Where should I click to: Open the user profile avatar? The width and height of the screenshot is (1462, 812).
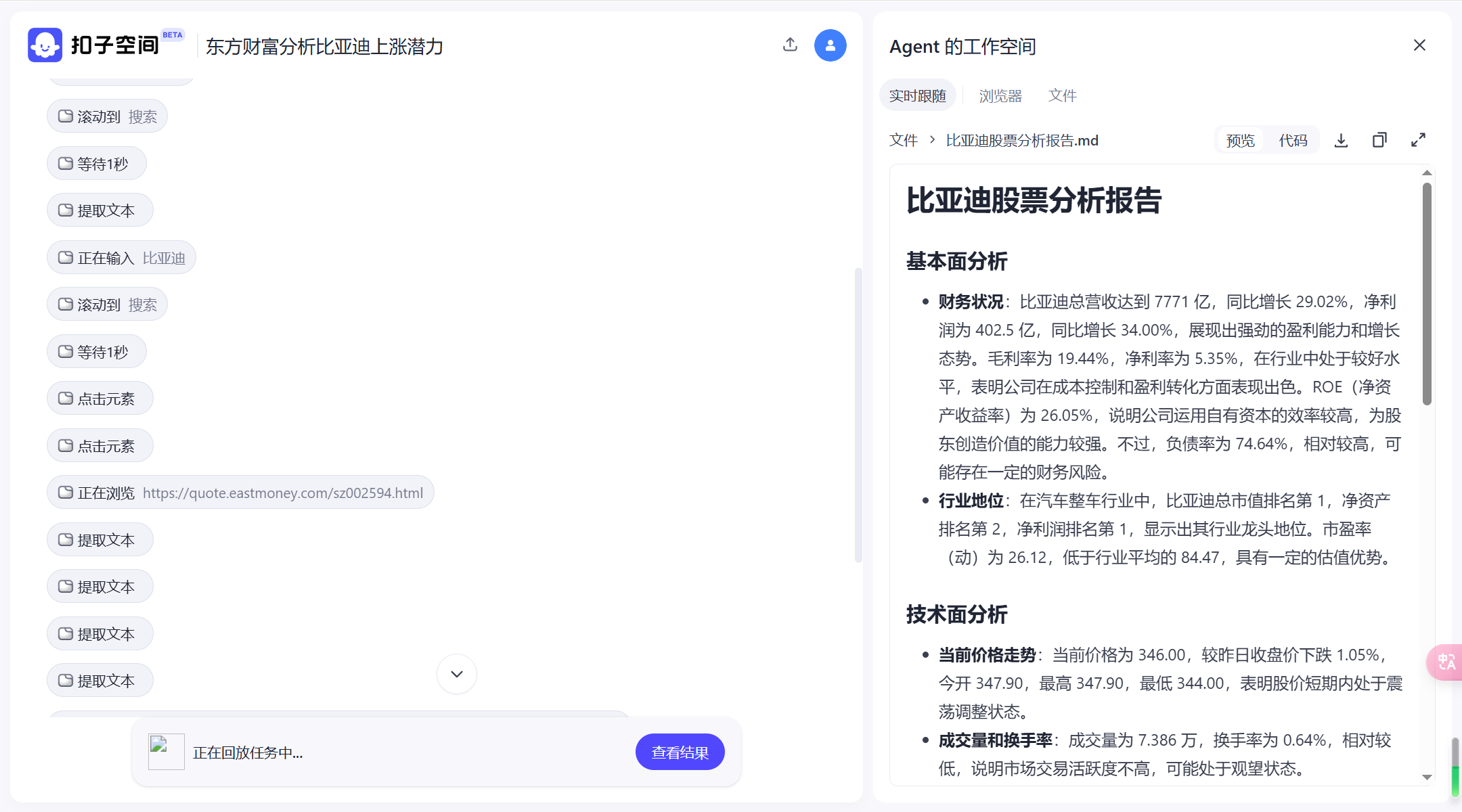830,45
